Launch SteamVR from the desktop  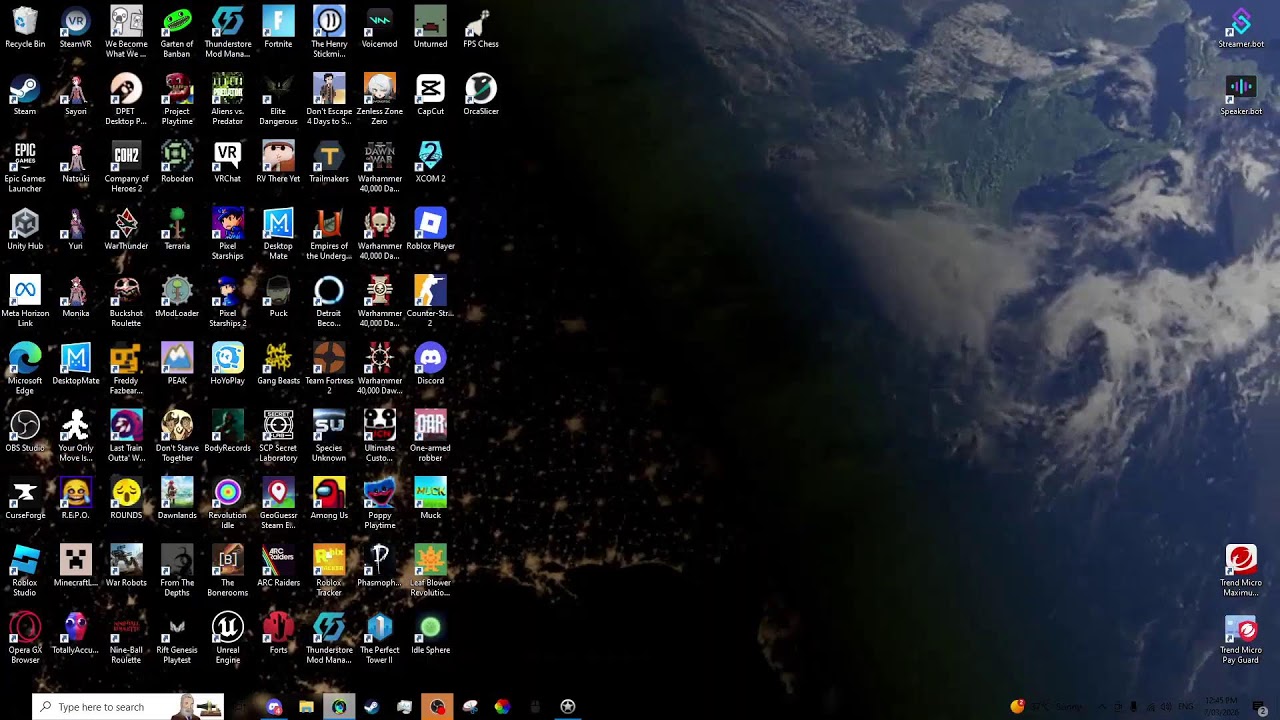[x=76, y=28]
